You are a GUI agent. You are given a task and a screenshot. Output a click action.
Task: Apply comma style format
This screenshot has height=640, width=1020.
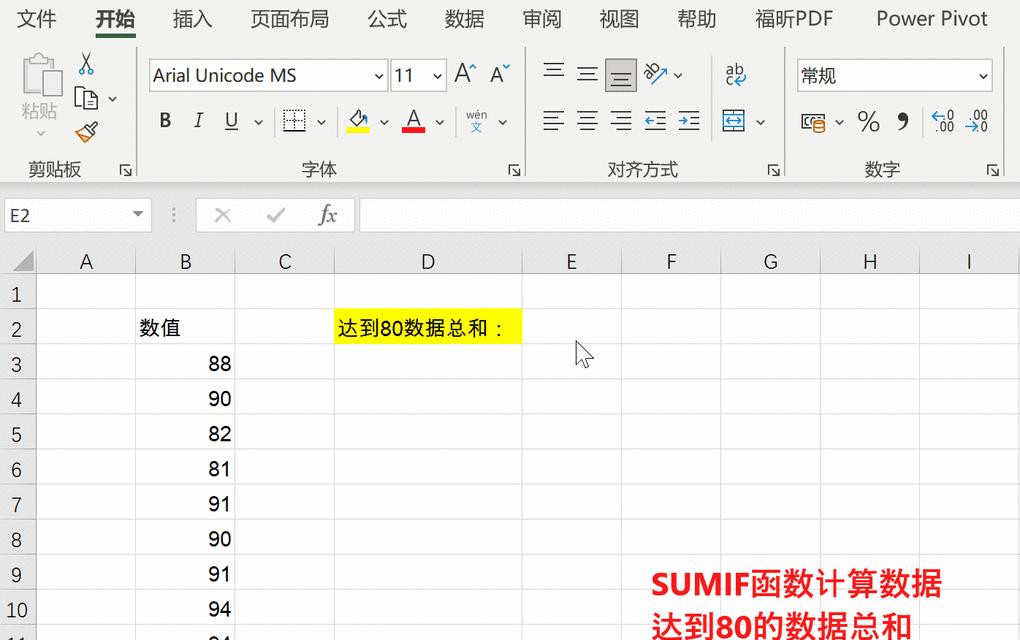click(903, 122)
